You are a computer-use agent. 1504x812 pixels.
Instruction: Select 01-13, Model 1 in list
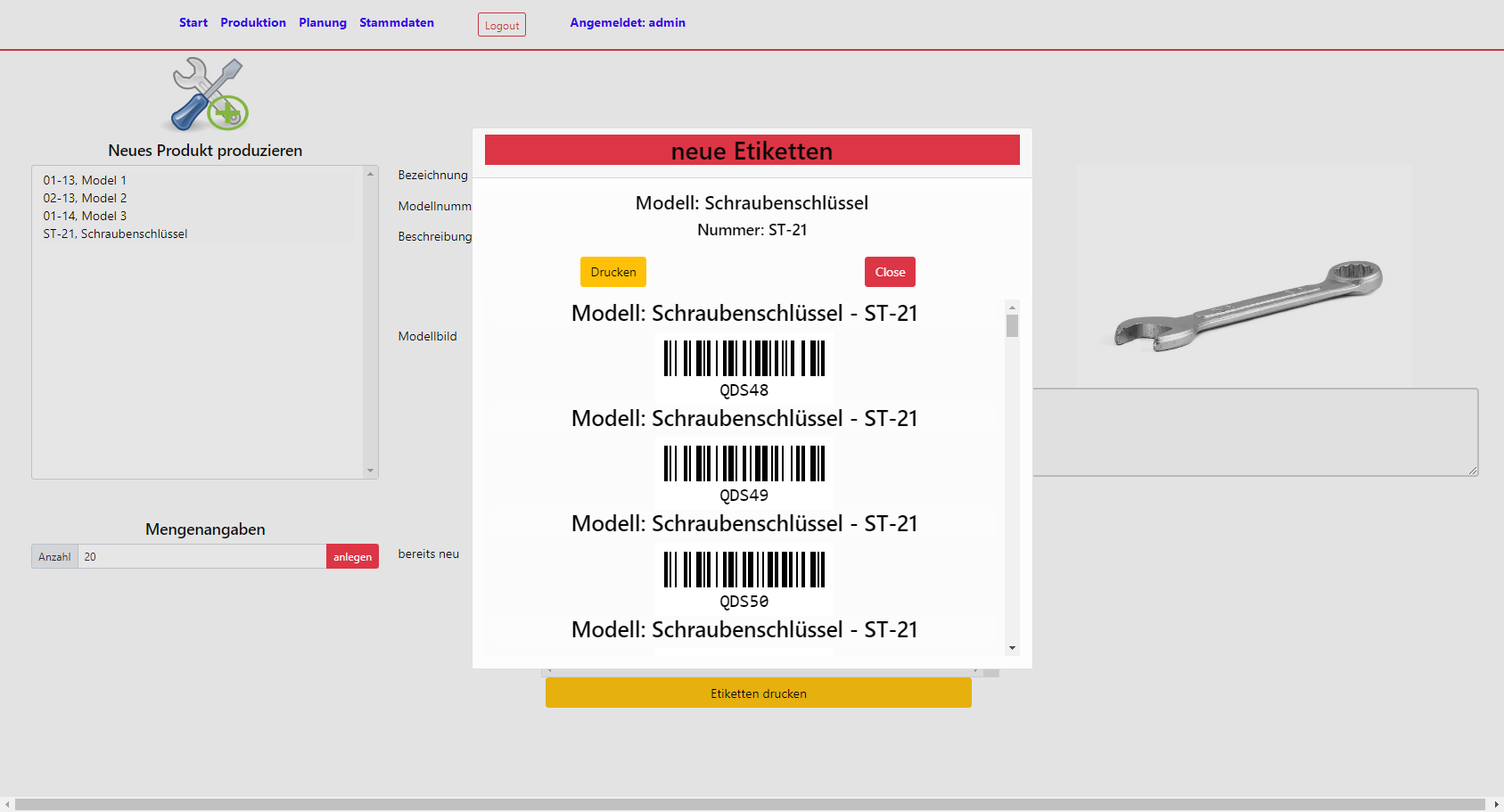pos(85,180)
